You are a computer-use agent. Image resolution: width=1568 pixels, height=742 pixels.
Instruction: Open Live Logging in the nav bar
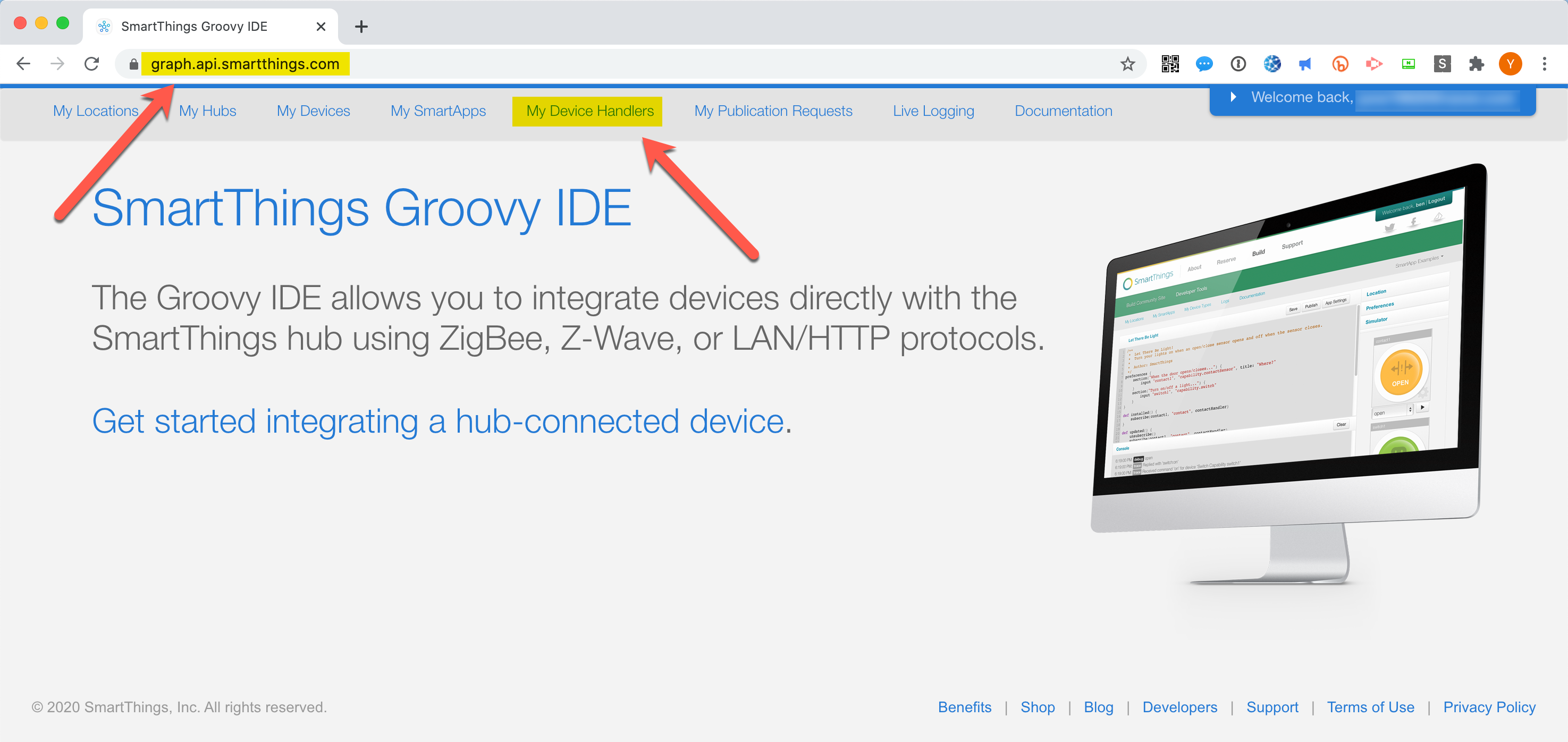pyautogui.click(x=933, y=112)
